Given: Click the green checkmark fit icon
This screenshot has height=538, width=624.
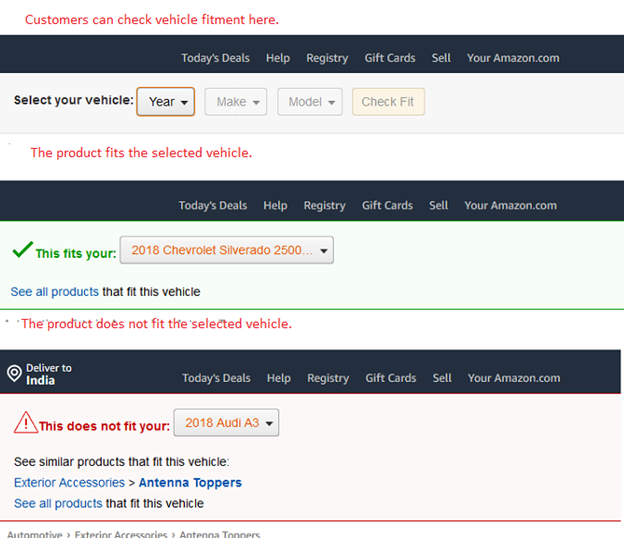Looking at the screenshot, I should pos(22,251).
